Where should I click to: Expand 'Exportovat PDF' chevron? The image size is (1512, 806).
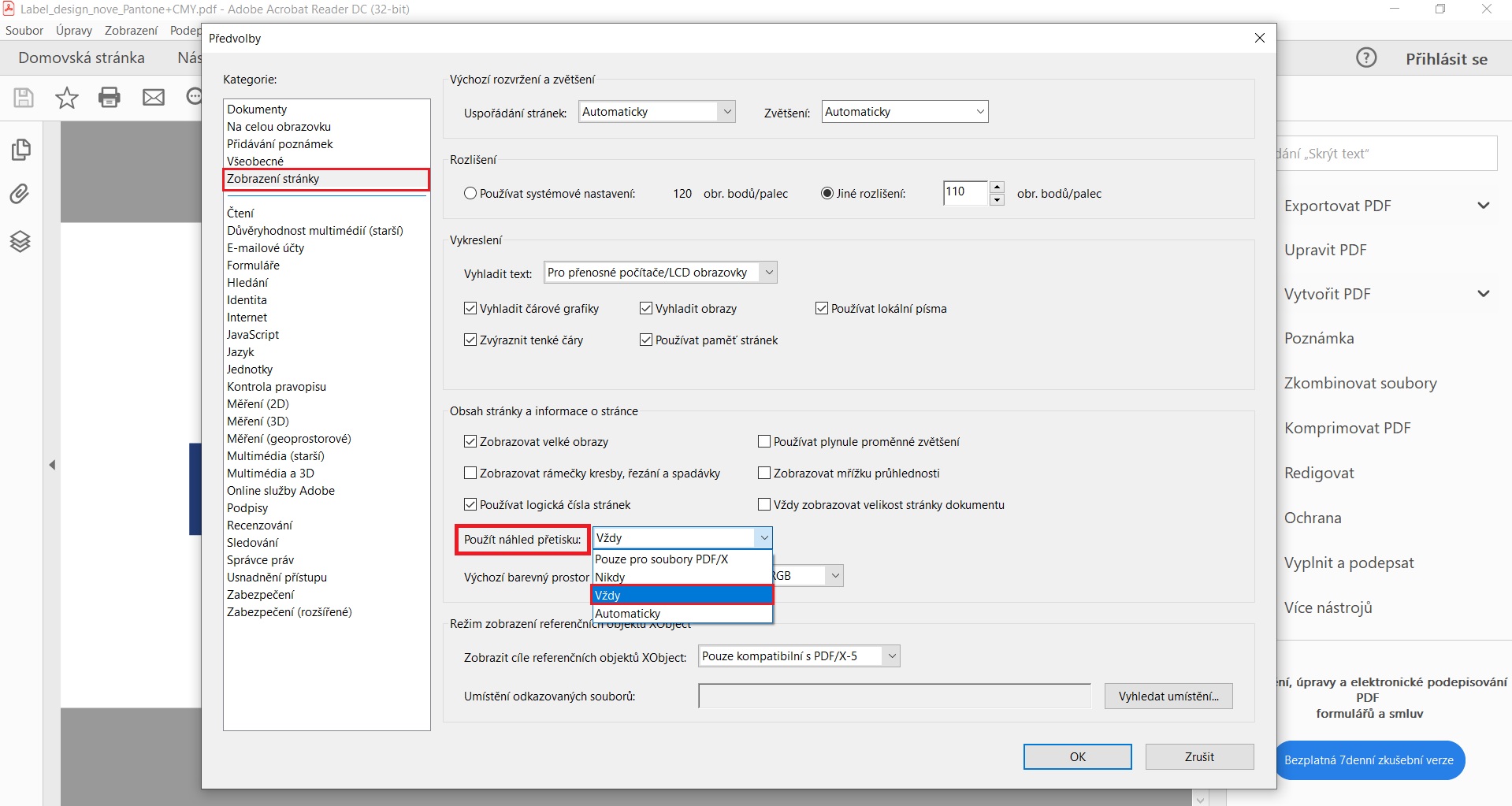coord(1484,206)
